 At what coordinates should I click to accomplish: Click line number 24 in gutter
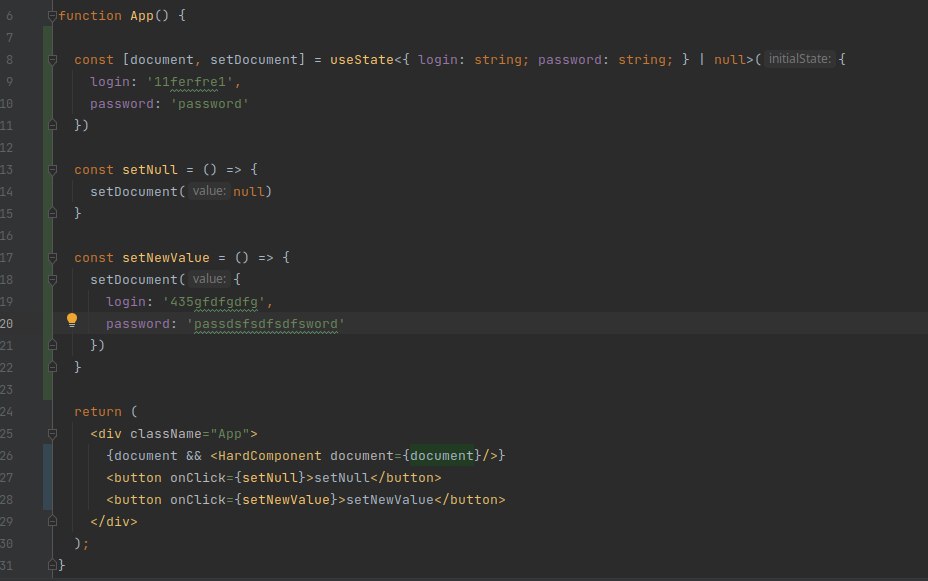7,412
